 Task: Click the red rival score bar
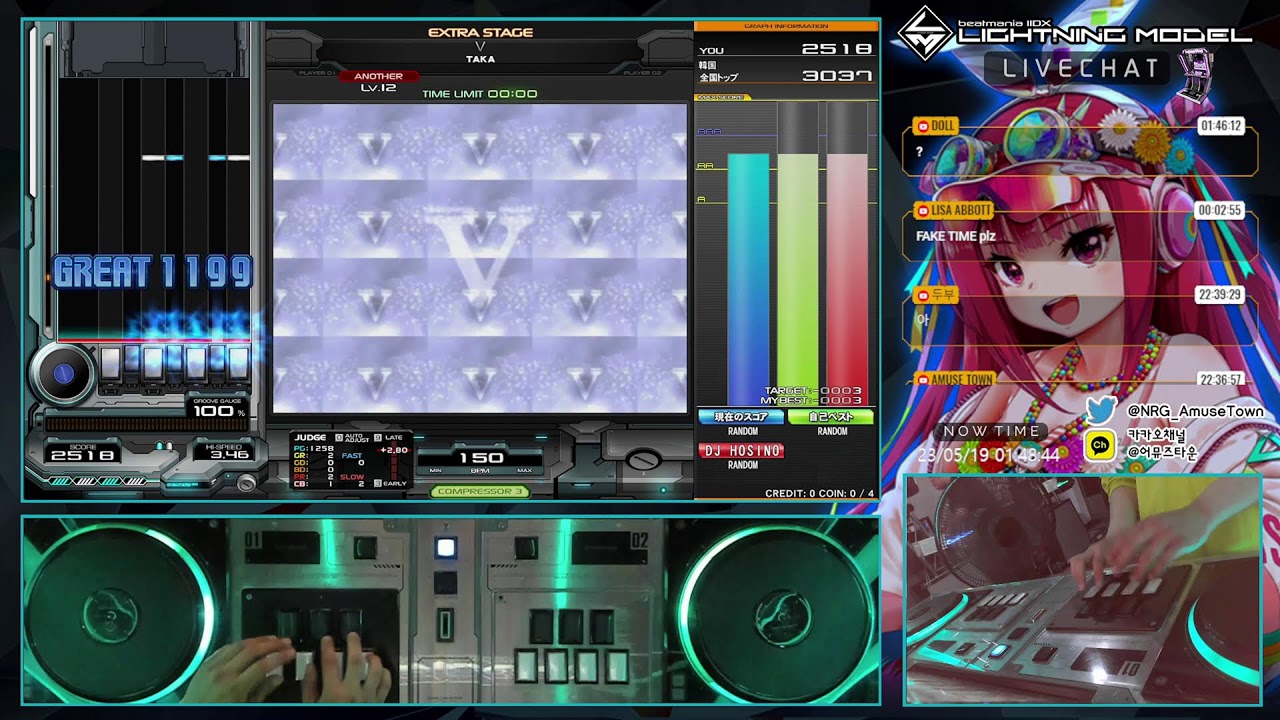click(847, 278)
